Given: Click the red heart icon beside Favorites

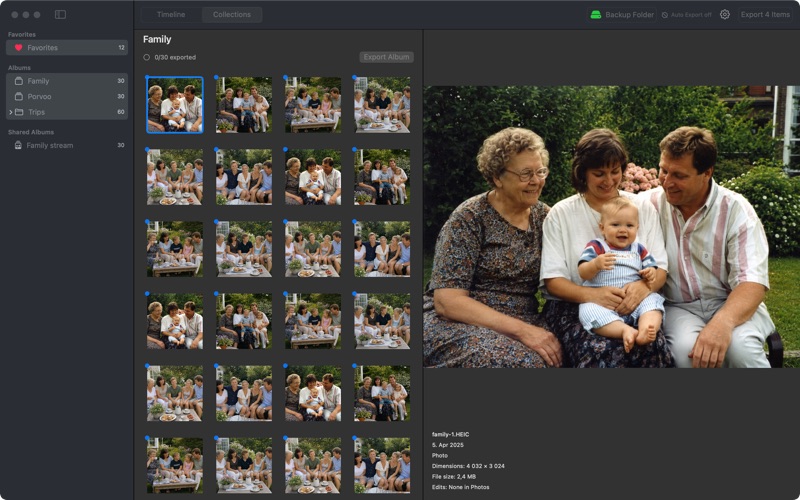Looking at the screenshot, I should 18,47.
